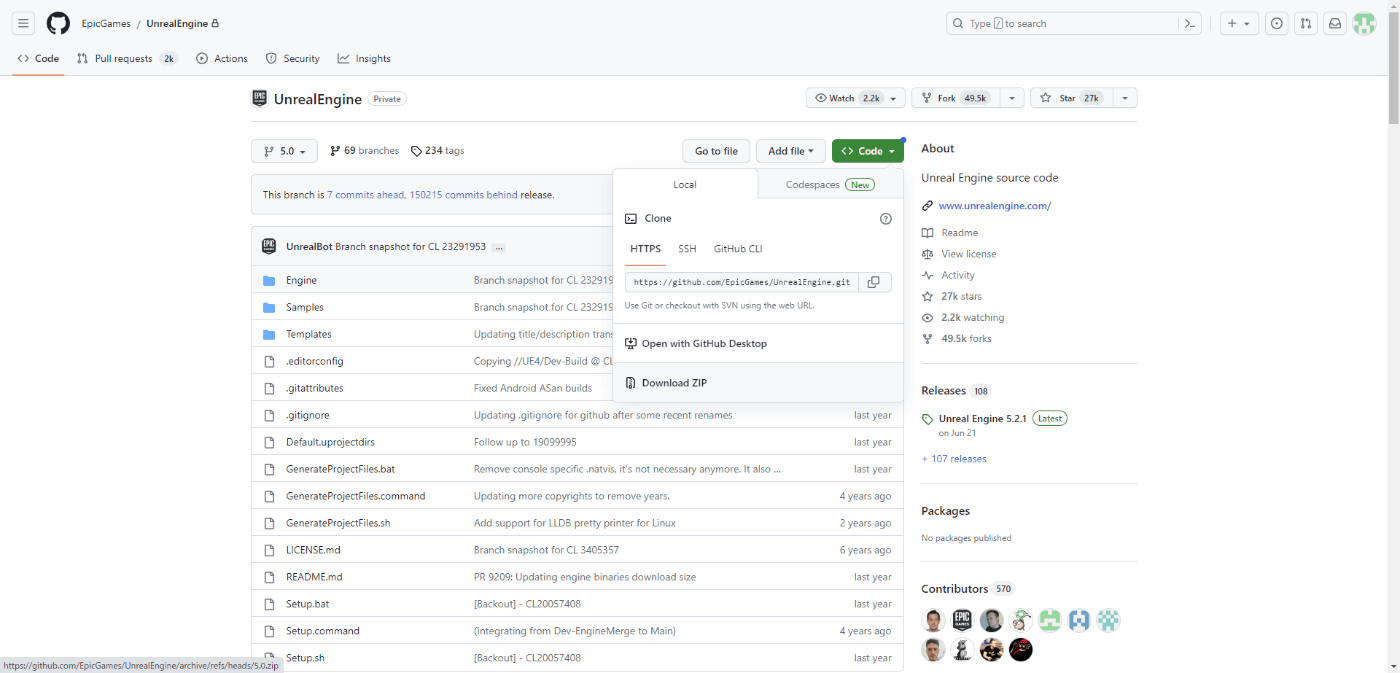Go to GitHub home via Octocat logo
Image resolution: width=1400 pixels, height=673 pixels.
tap(58, 23)
